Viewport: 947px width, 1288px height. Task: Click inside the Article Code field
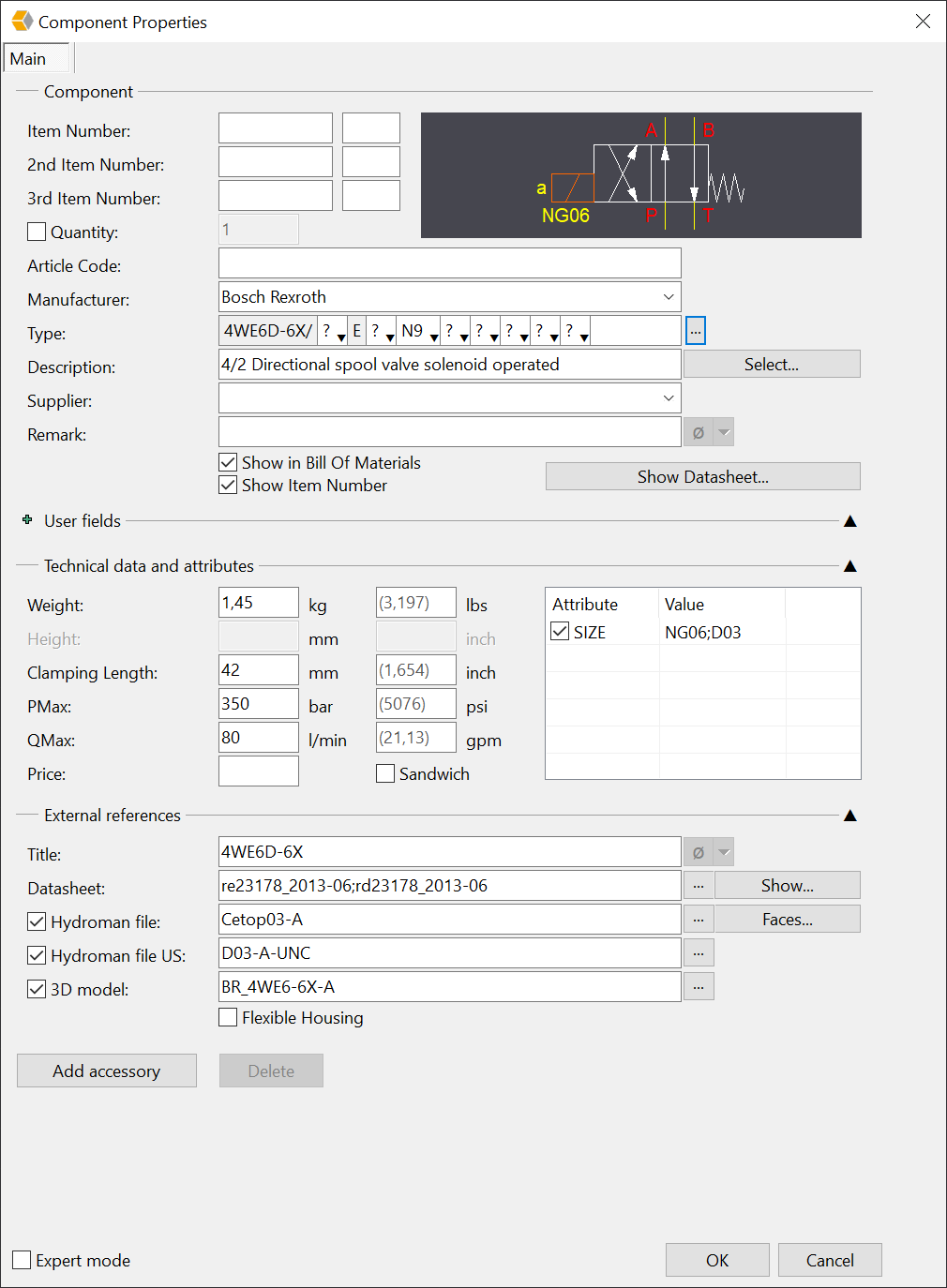[x=449, y=262]
